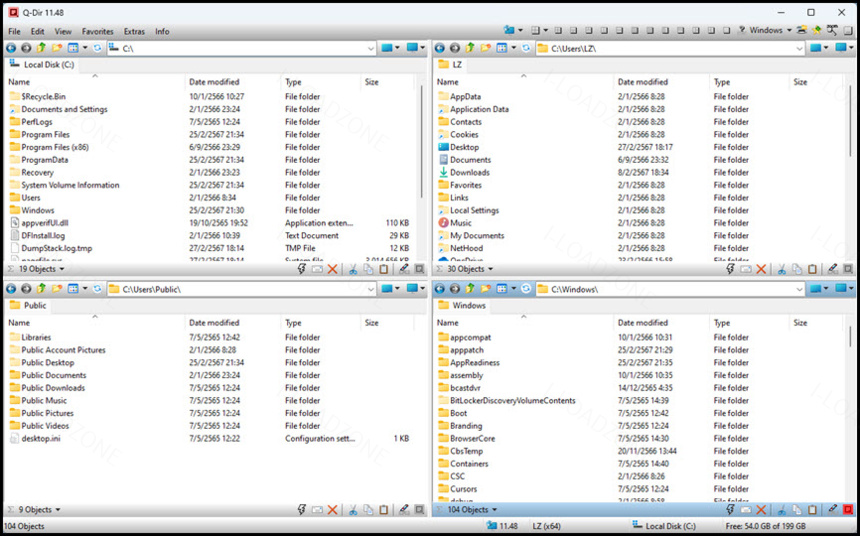Select the System Volume Information folder

(64, 185)
